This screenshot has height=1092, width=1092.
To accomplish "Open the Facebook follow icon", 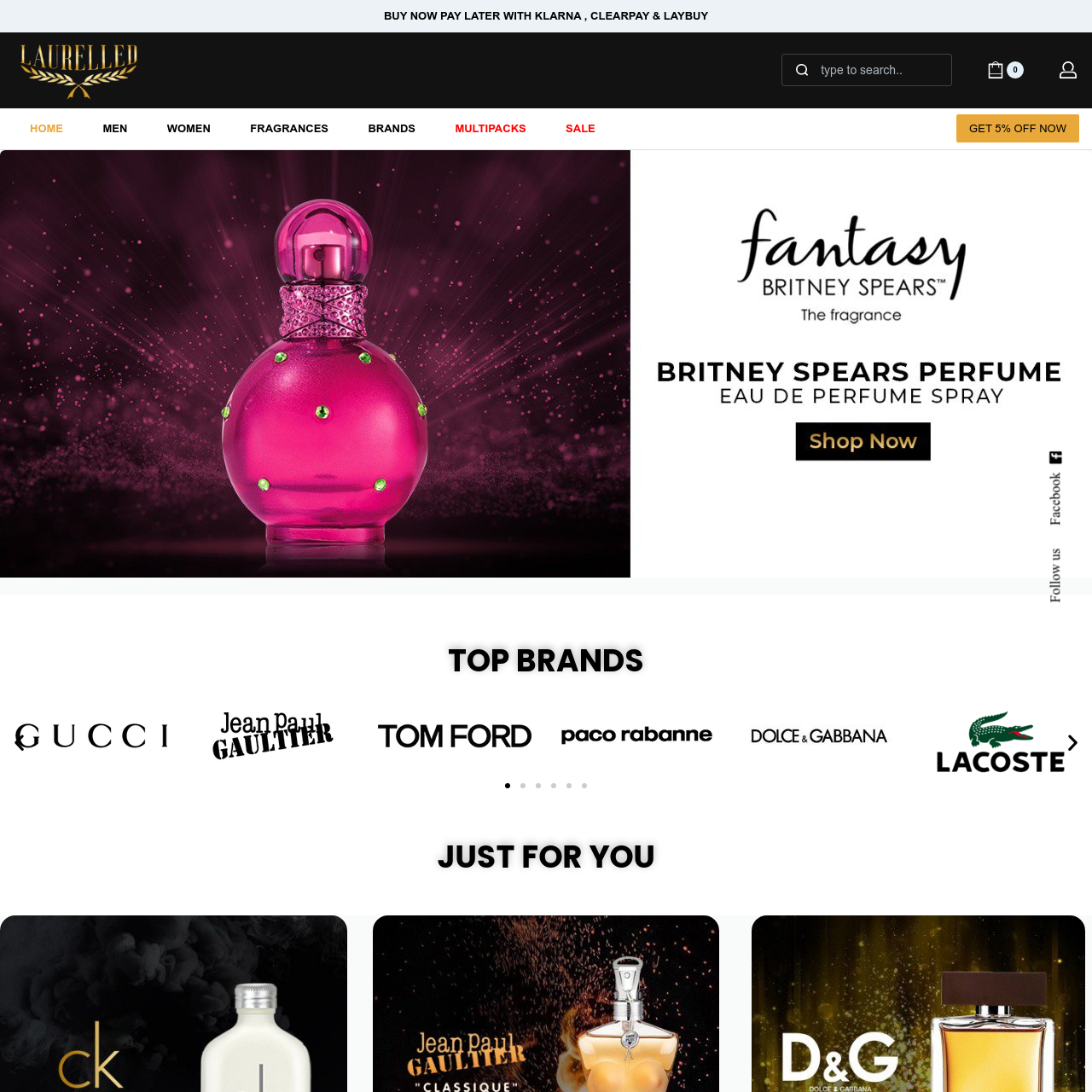I will tap(1055, 457).
